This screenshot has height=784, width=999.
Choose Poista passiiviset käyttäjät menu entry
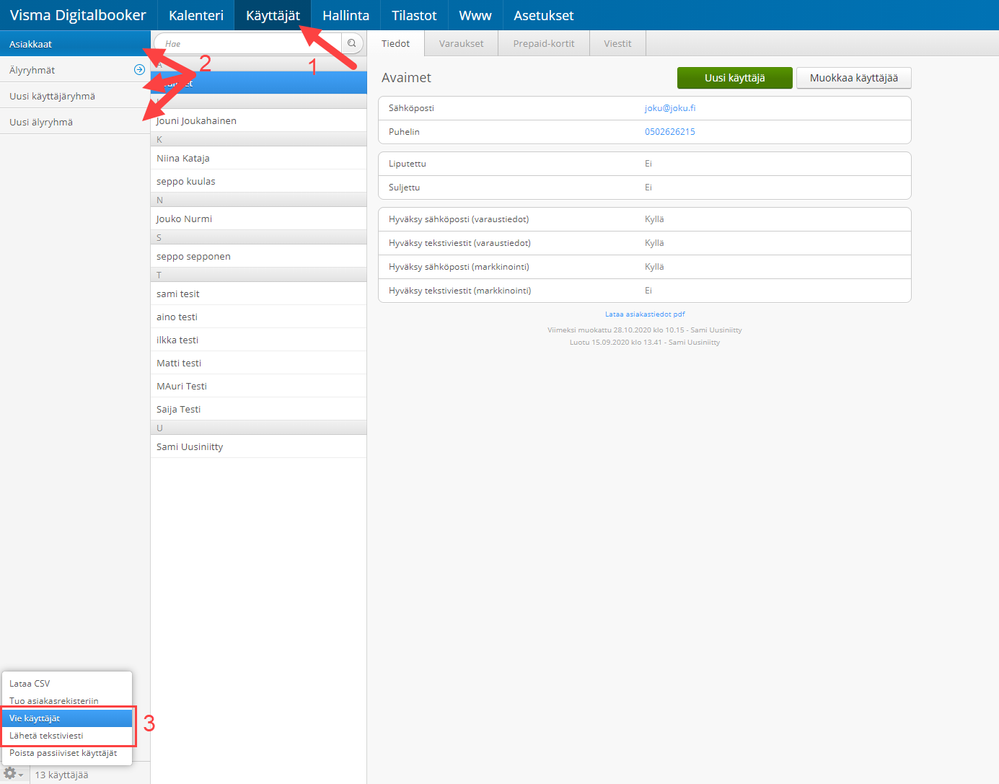pyautogui.click(x=67, y=753)
